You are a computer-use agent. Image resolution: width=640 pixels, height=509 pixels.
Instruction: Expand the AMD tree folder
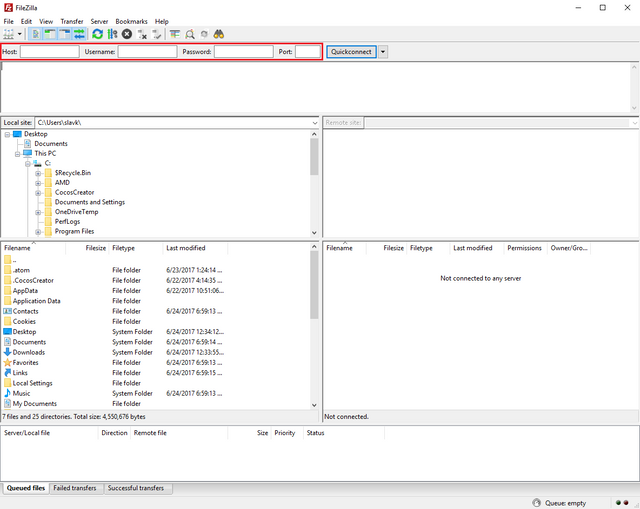38,183
